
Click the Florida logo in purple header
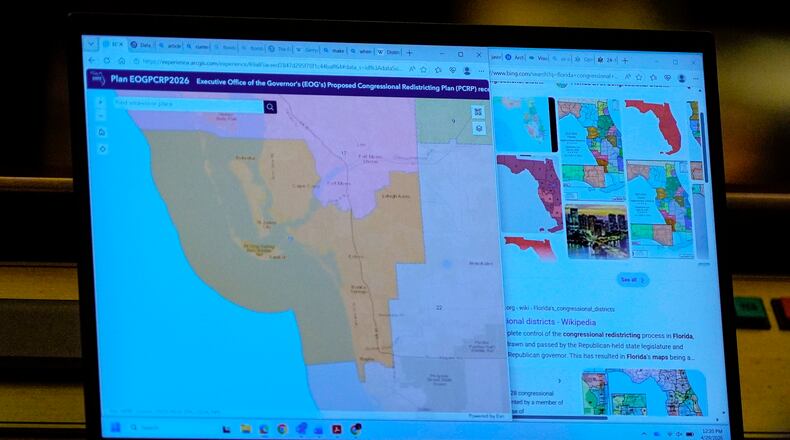(97, 78)
